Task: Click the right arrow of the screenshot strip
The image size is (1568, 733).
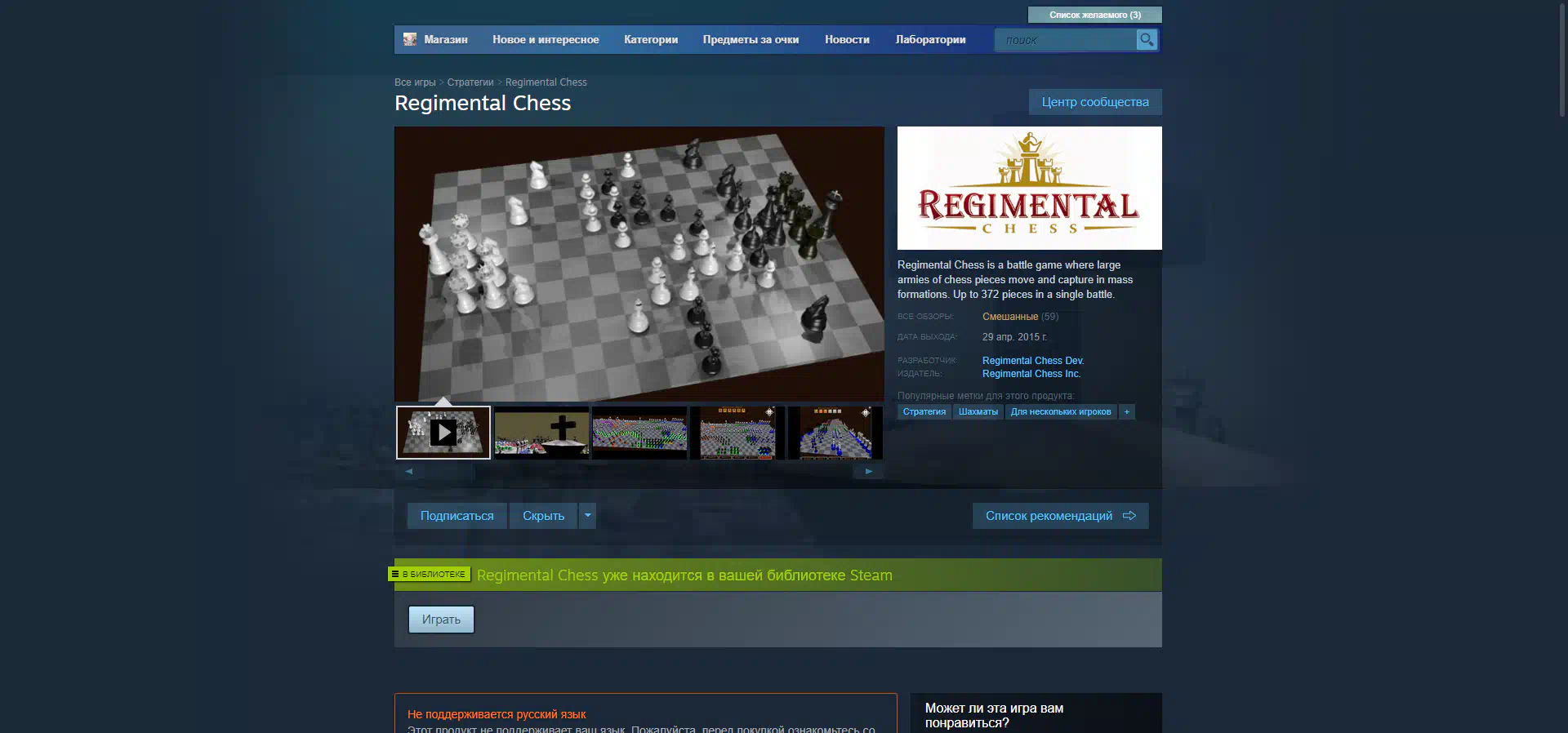Action: (869, 471)
